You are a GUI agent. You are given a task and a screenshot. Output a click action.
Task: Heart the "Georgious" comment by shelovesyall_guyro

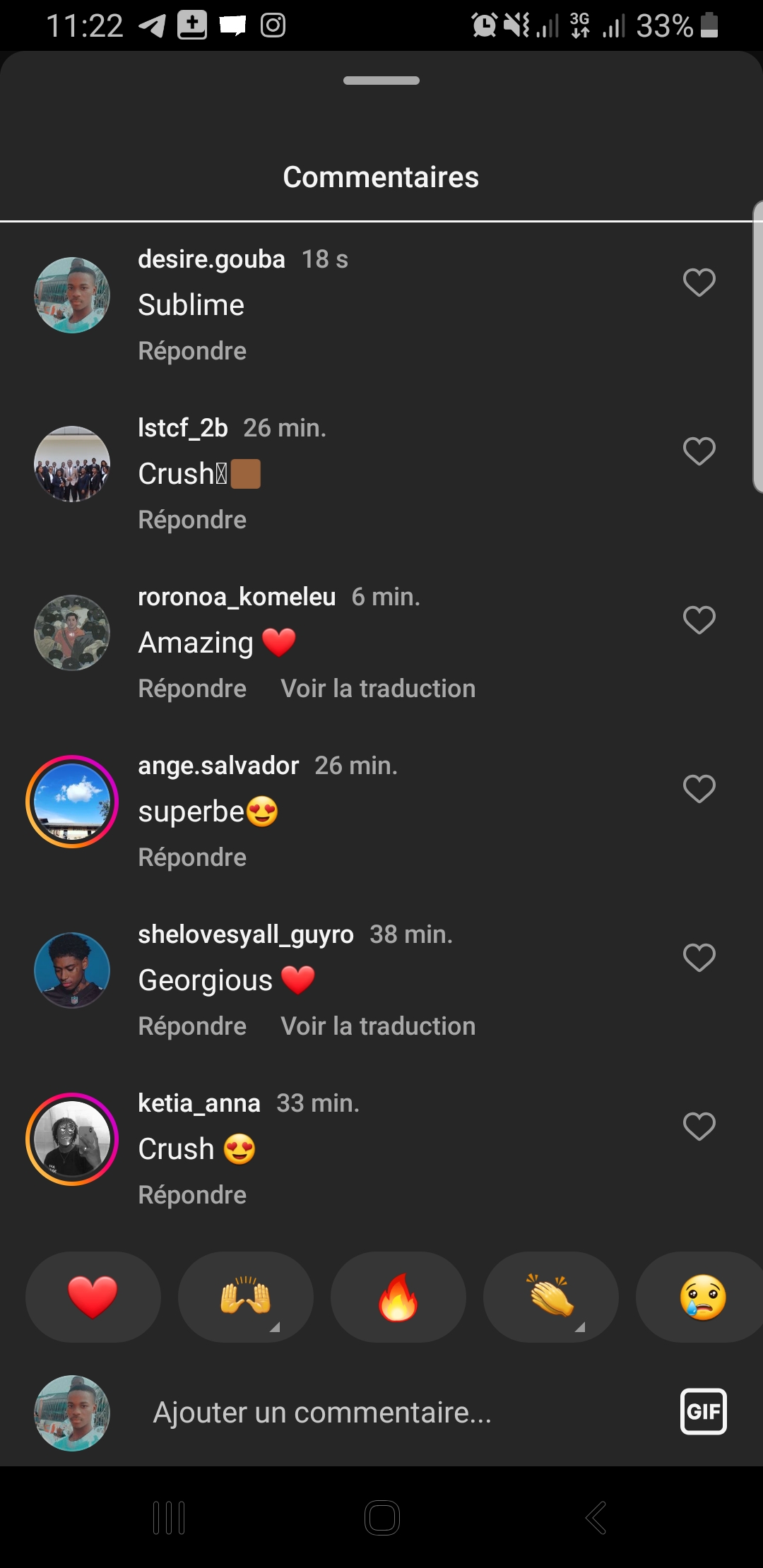pyautogui.click(x=699, y=958)
